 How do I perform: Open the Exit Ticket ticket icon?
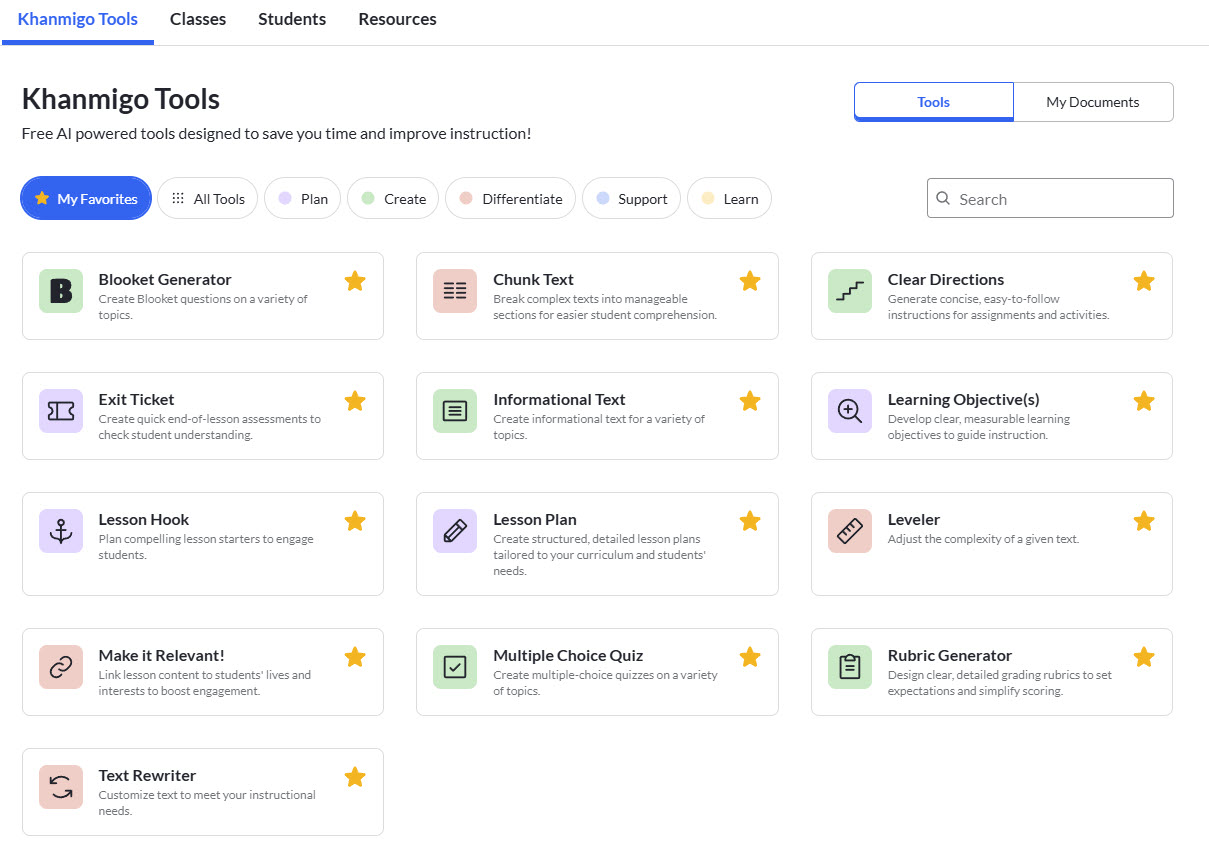60,410
